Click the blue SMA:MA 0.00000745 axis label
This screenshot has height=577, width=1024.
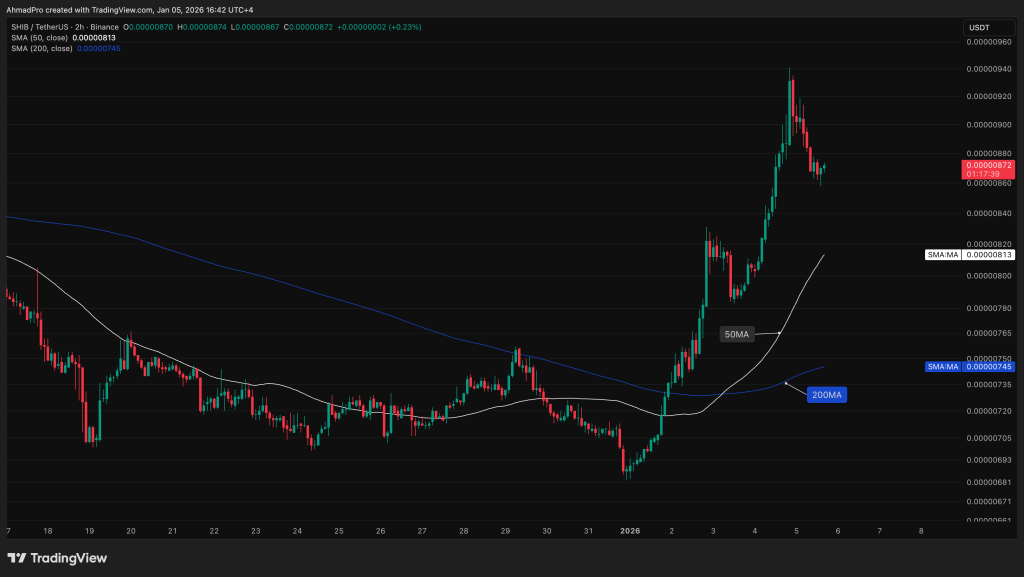click(968, 367)
